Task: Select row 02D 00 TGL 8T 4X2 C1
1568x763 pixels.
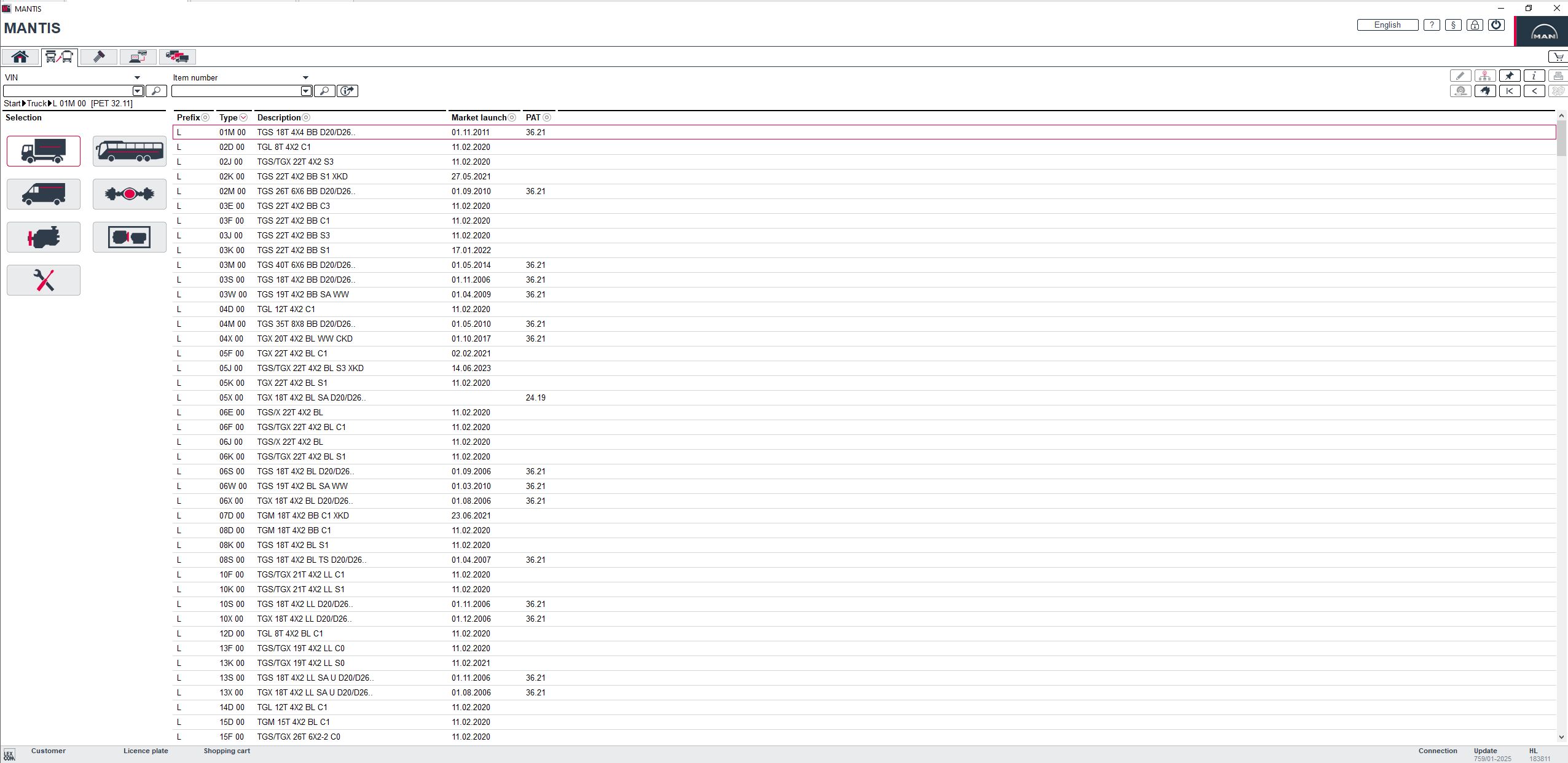Action: pos(864,147)
